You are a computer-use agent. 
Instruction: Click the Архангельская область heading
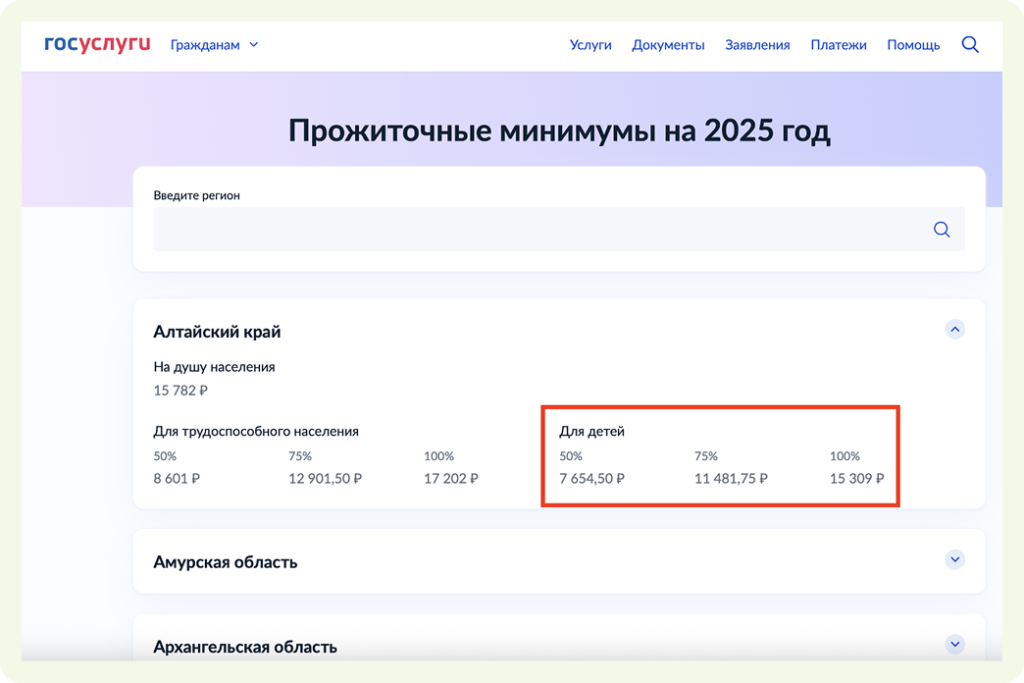pos(245,647)
